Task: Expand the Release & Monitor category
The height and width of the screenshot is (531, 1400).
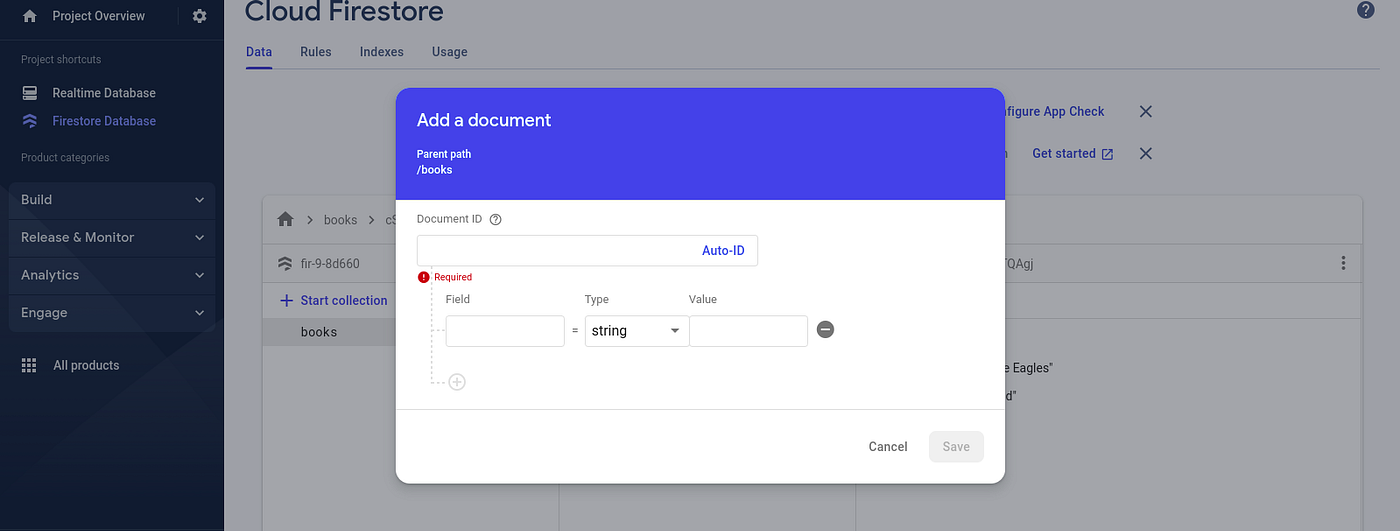Action: point(112,237)
